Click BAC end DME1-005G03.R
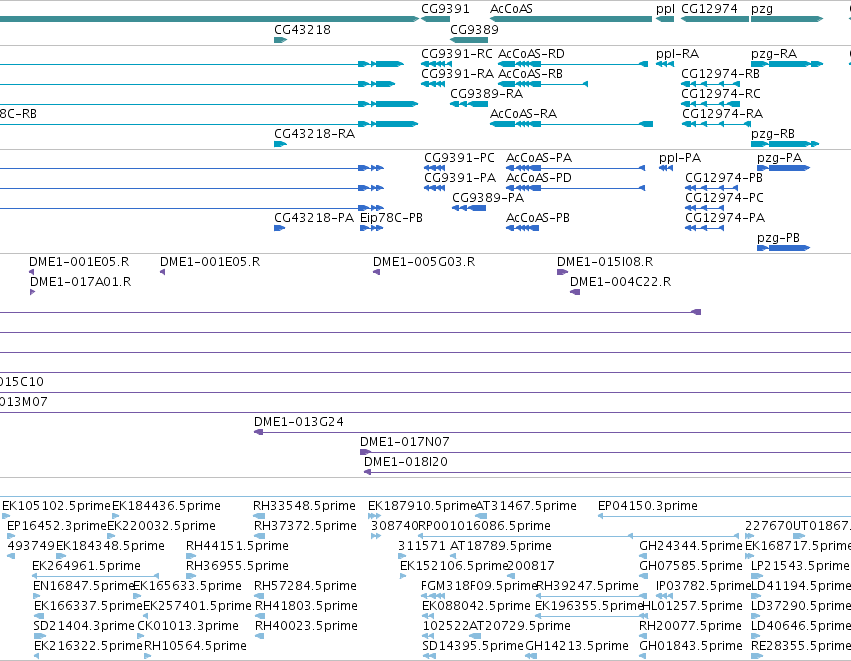 (x=377, y=272)
